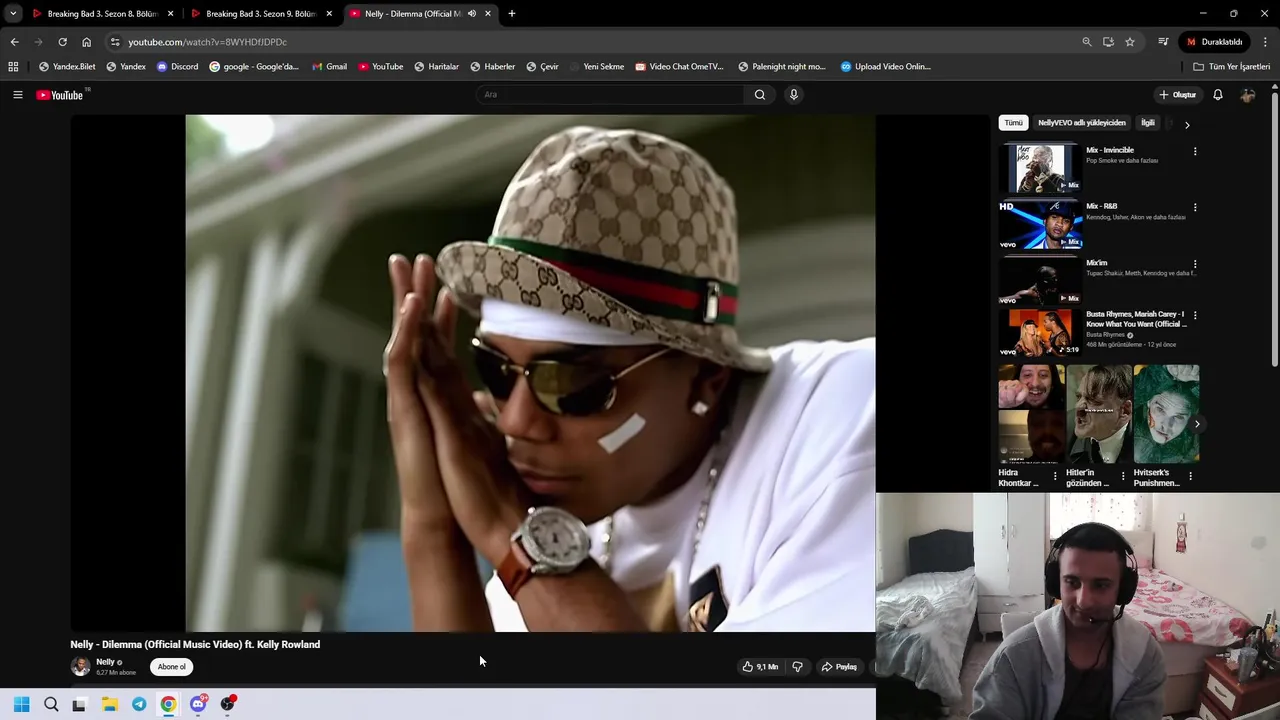Open Chrome three-dot menu
This screenshot has width=1280, height=720.
[x=1265, y=42]
